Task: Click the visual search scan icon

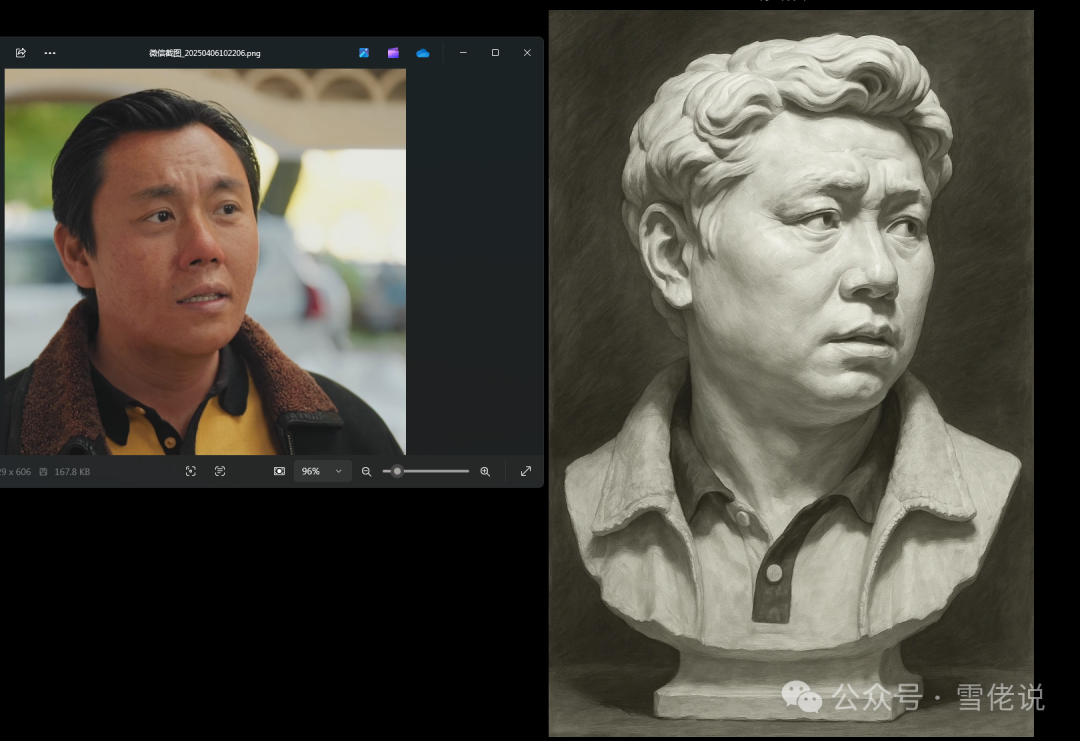Action: (x=191, y=471)
